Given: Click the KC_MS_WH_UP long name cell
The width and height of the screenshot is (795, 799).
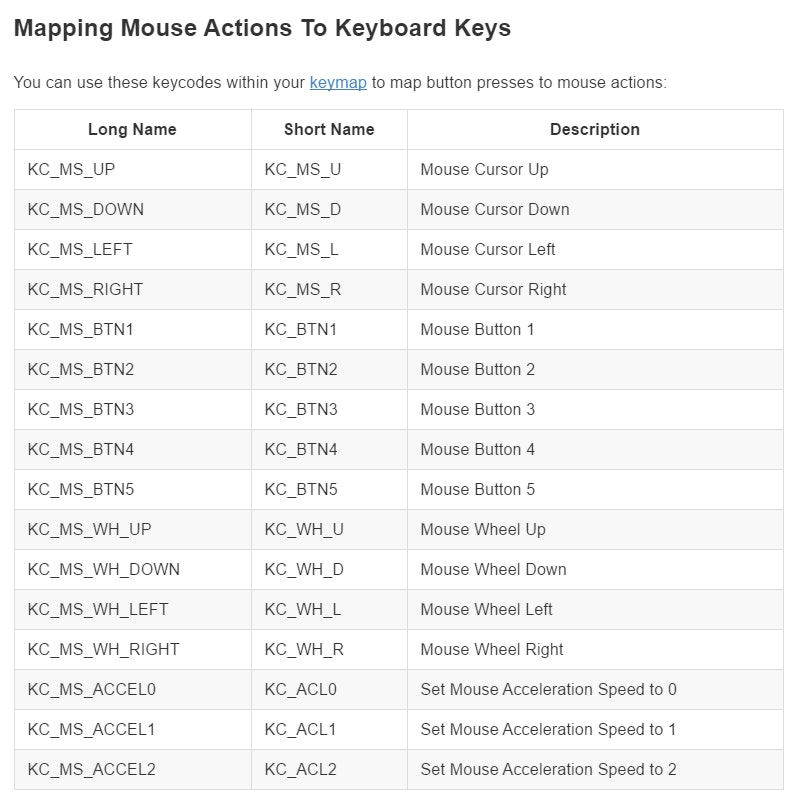Looking at the screenshot, I should point(89,529).
